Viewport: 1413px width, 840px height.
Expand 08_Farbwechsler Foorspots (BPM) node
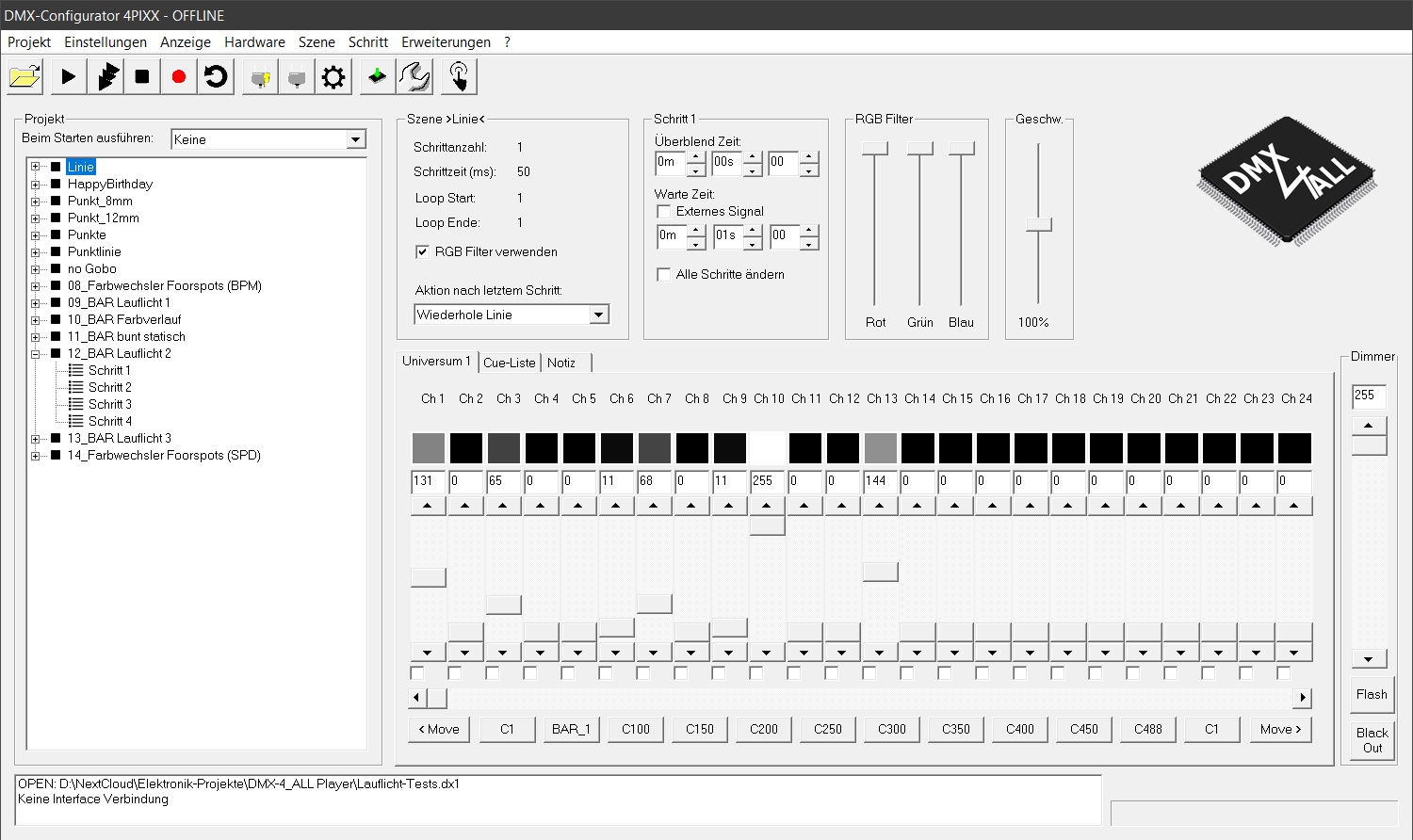(36, 285)
